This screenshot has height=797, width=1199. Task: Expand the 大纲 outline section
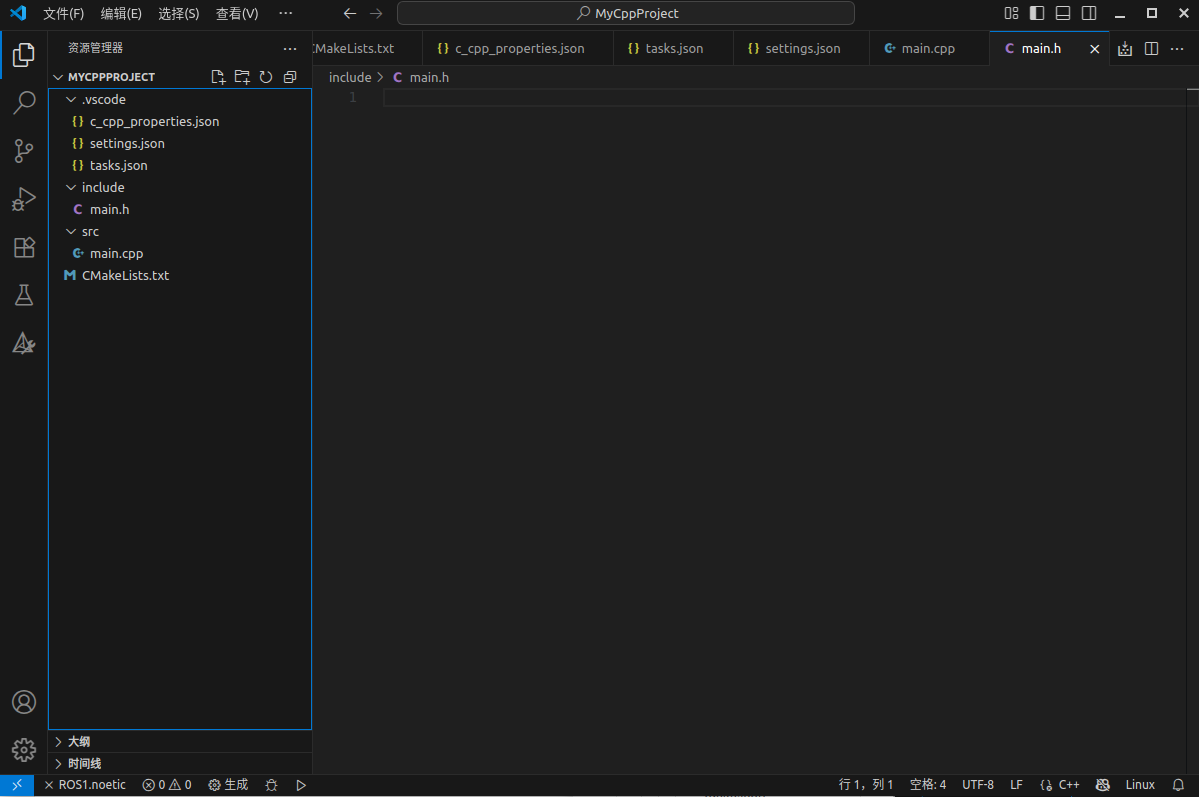[x=79, y=742]
